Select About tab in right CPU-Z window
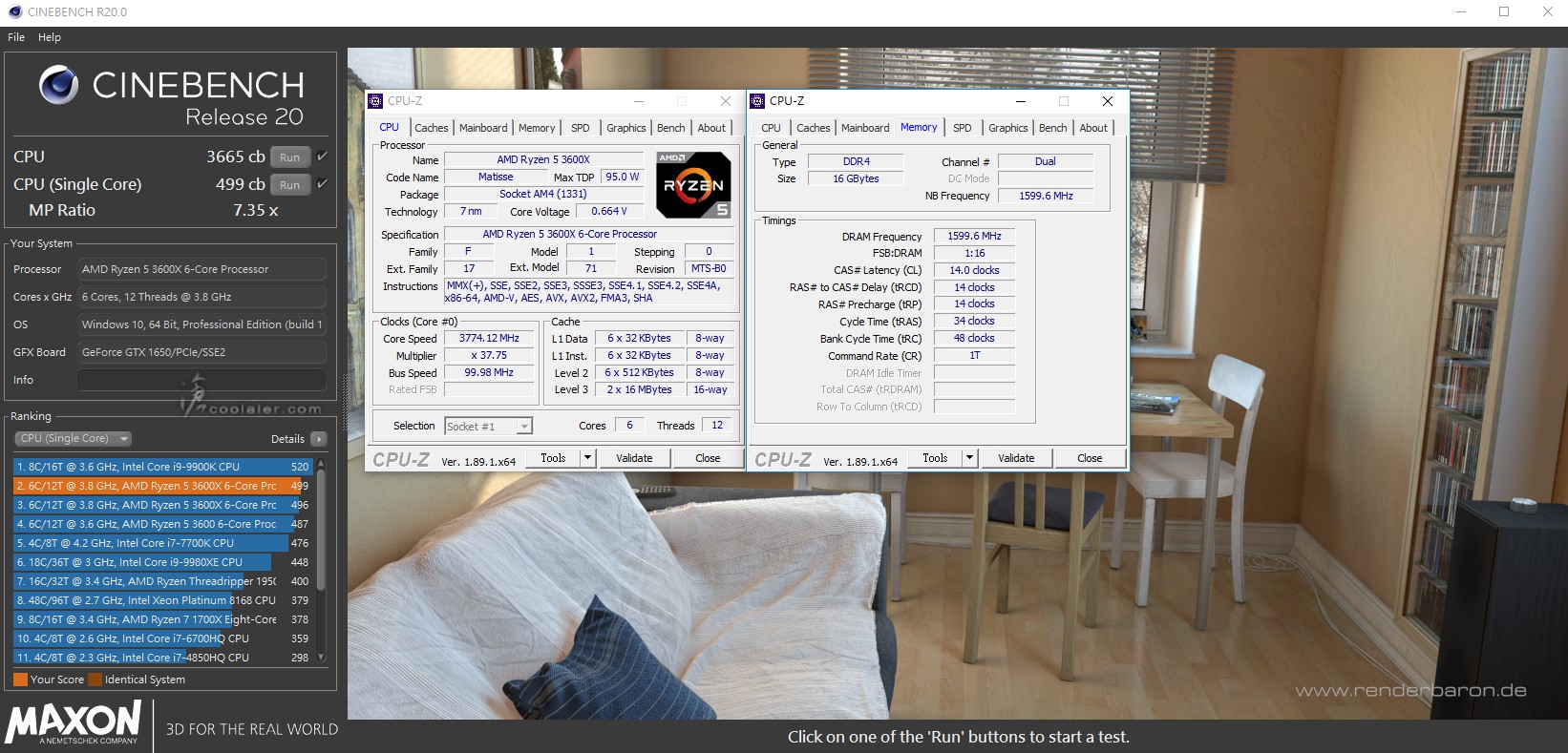Image resolution: width=1568 pixels, height=753 pixels. tap(1093, 128)
